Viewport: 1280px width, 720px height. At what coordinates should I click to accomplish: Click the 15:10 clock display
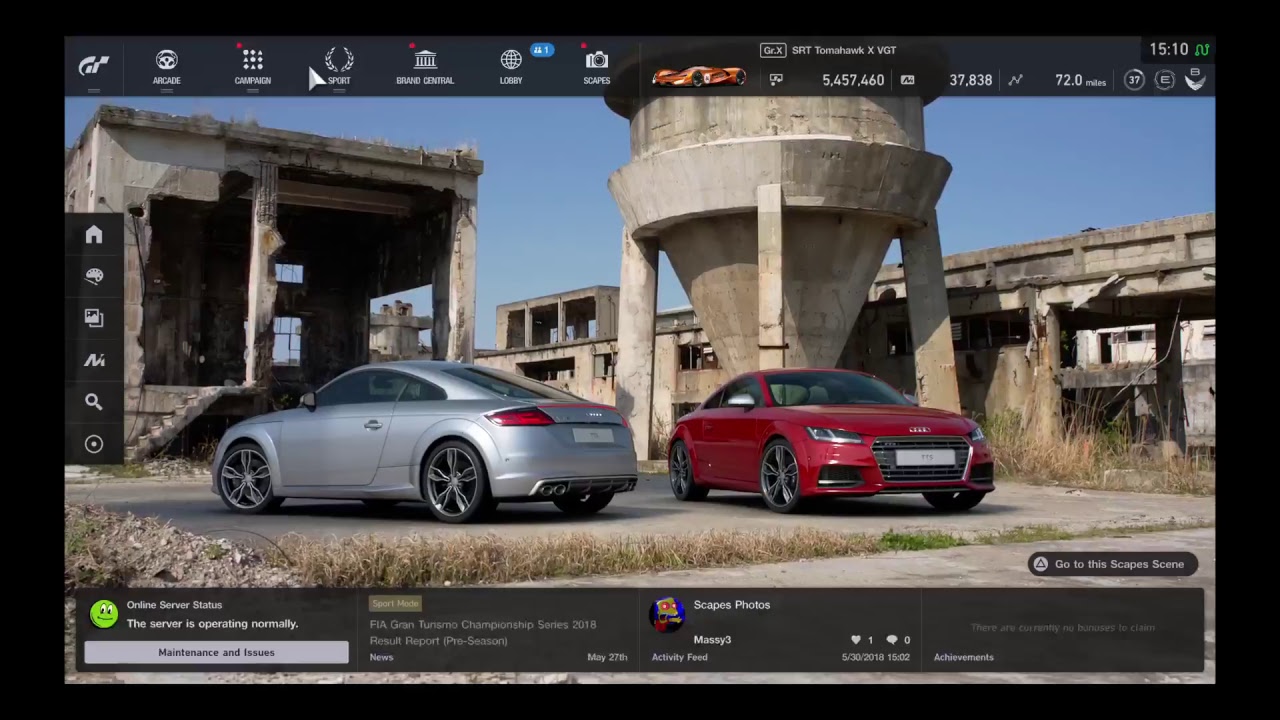pyautogui.click(x=1168, y=49)
